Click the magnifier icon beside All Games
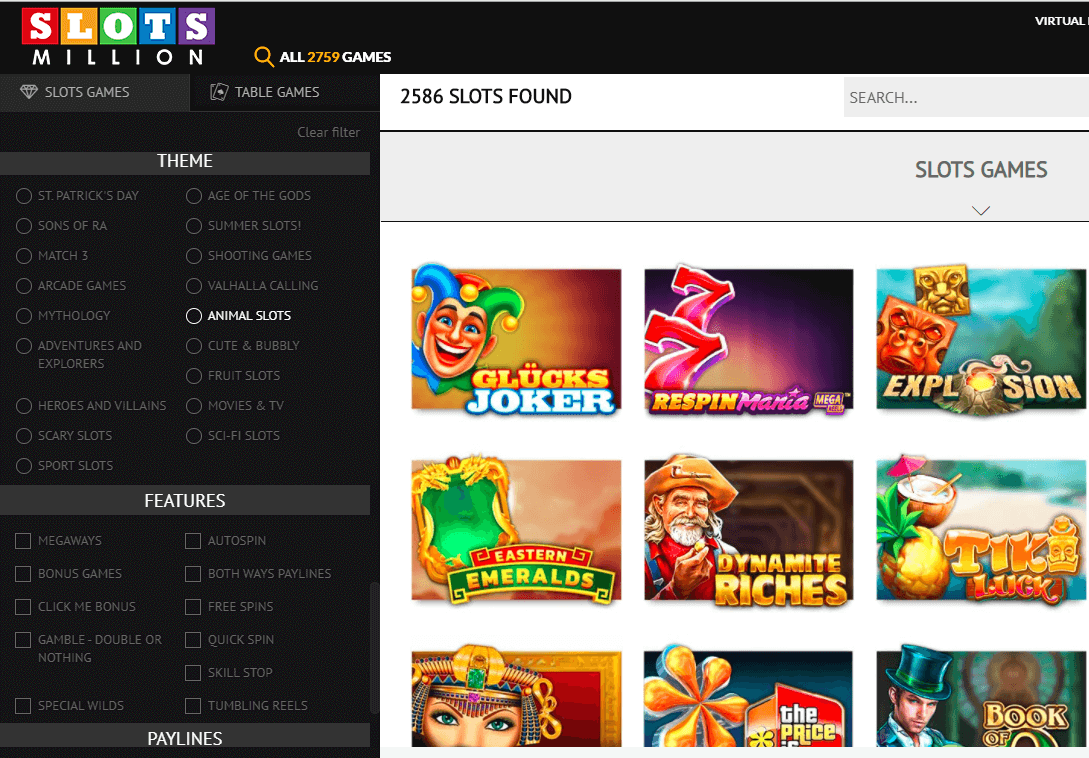The height and width of the screenshot is (758, 1089). pos(264,56)
